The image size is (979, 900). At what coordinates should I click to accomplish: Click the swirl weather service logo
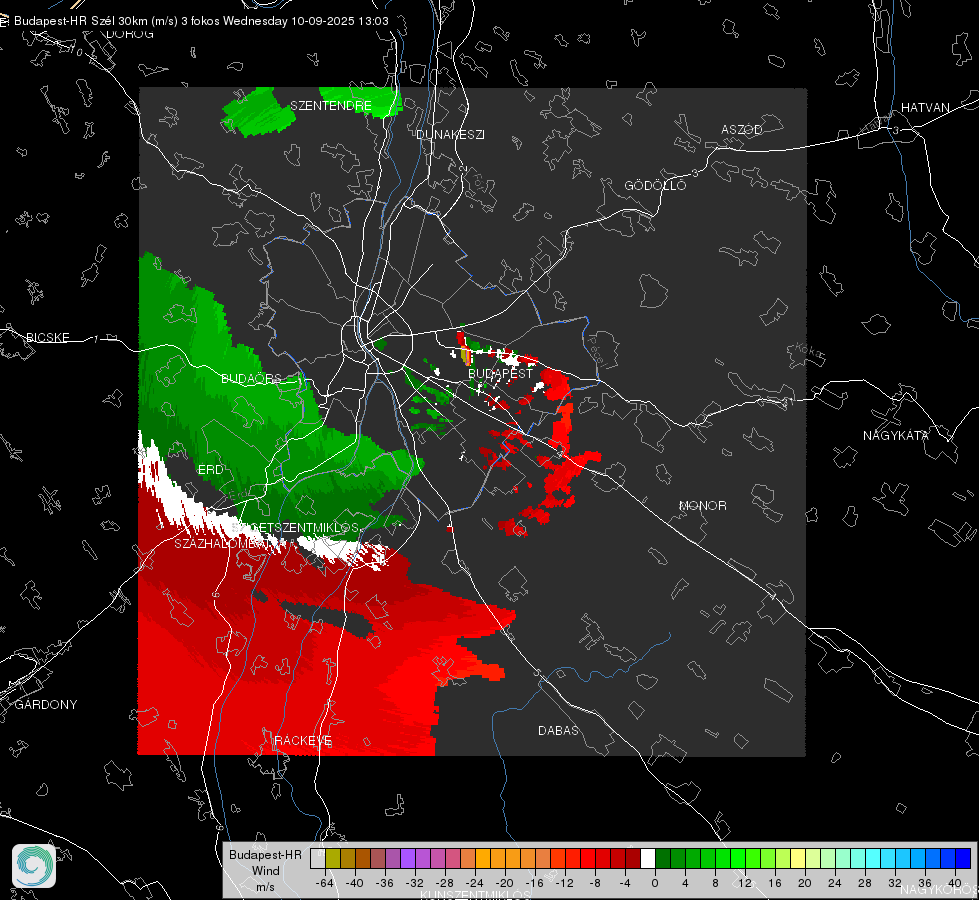coord(34,866)
